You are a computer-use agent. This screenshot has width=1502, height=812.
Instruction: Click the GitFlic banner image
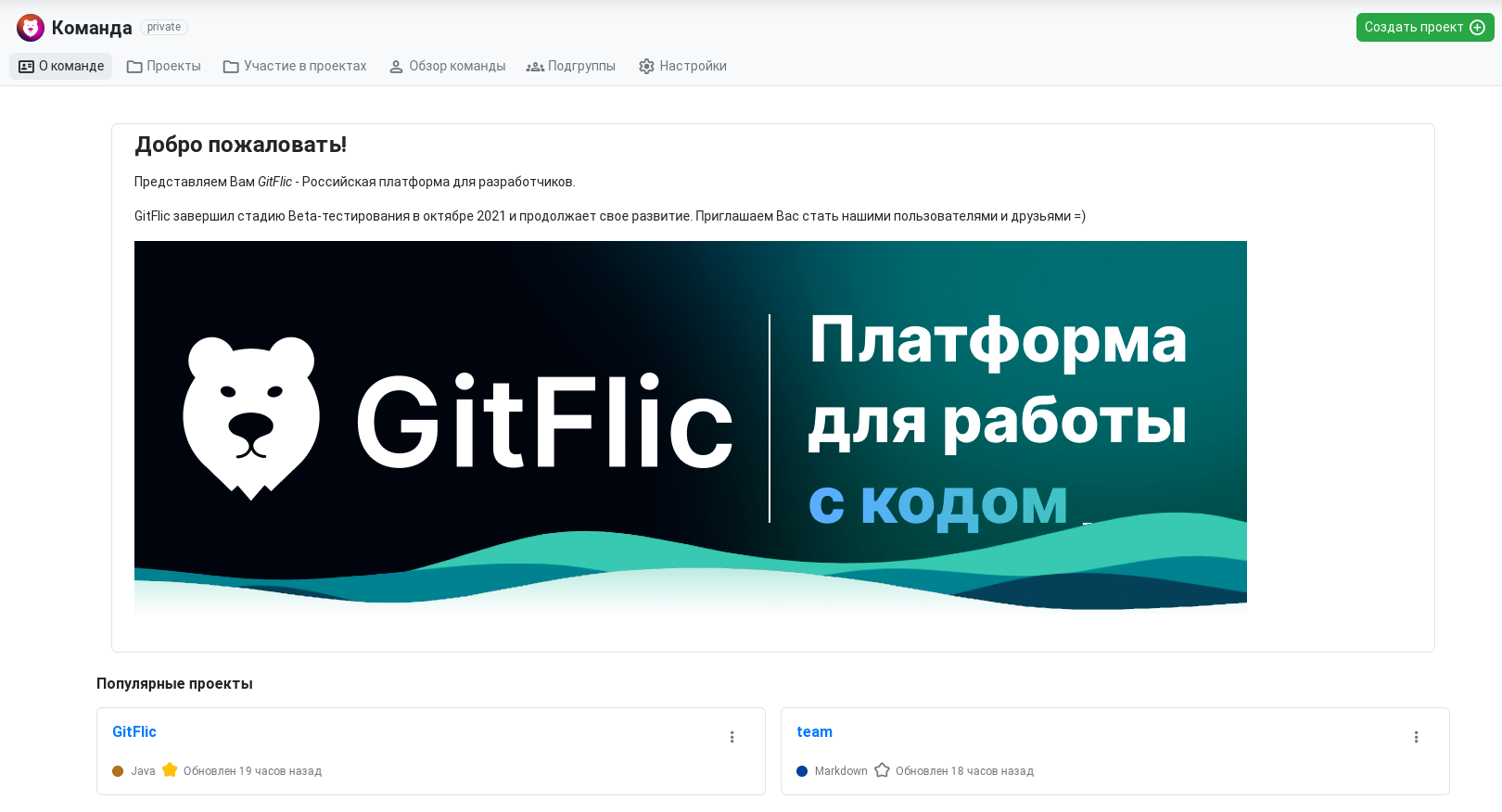pos(691,427)
